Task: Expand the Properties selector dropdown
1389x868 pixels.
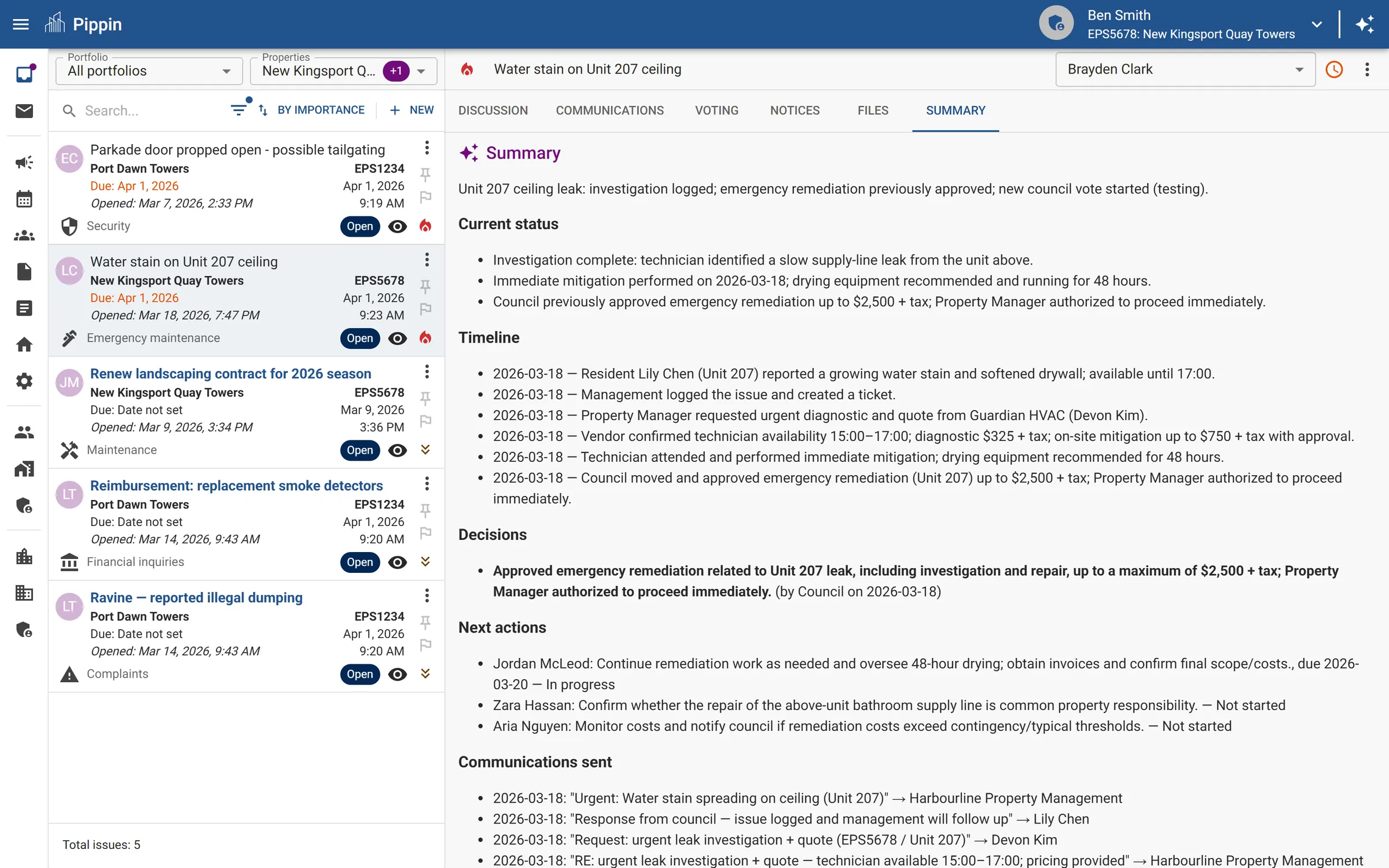Action: pyautogui.click(x=423, y=71)
